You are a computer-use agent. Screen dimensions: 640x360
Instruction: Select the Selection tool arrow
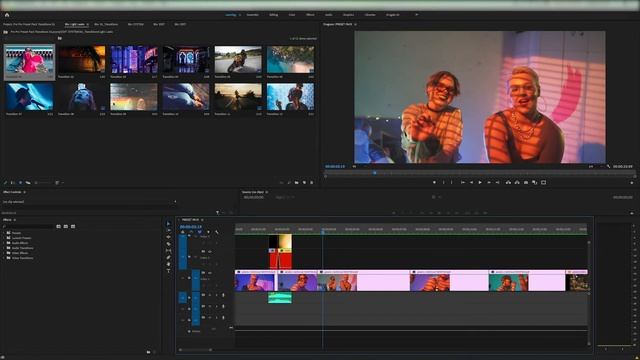pos(169,224)
